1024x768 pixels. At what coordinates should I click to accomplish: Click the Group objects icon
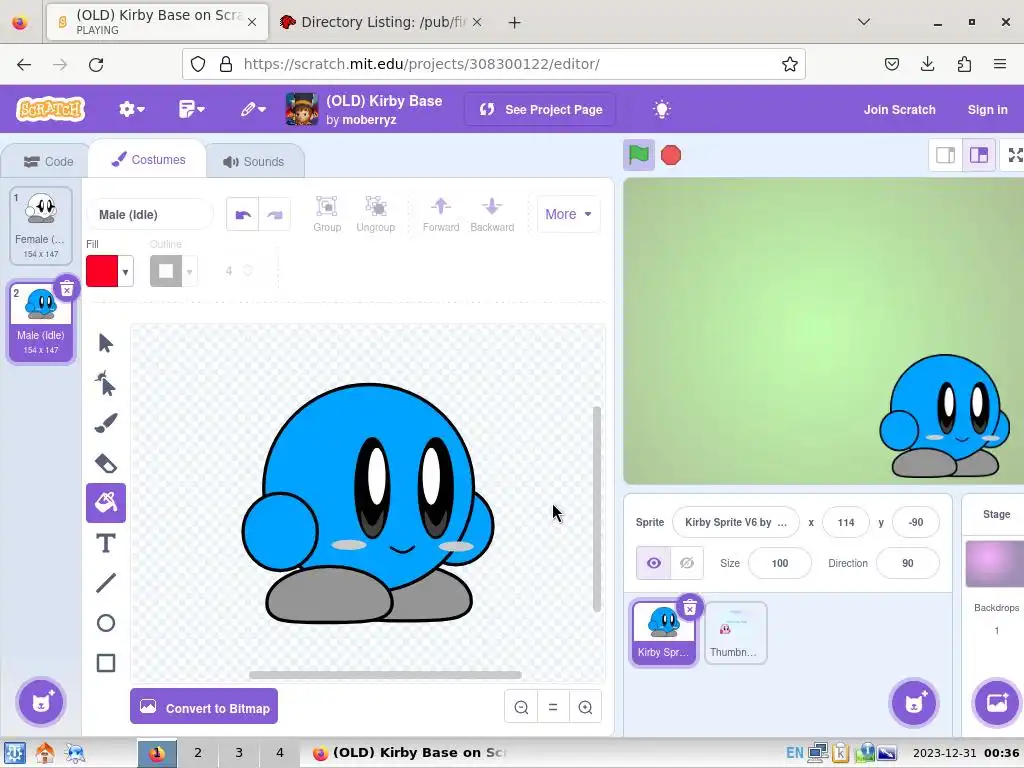[327, 214]
